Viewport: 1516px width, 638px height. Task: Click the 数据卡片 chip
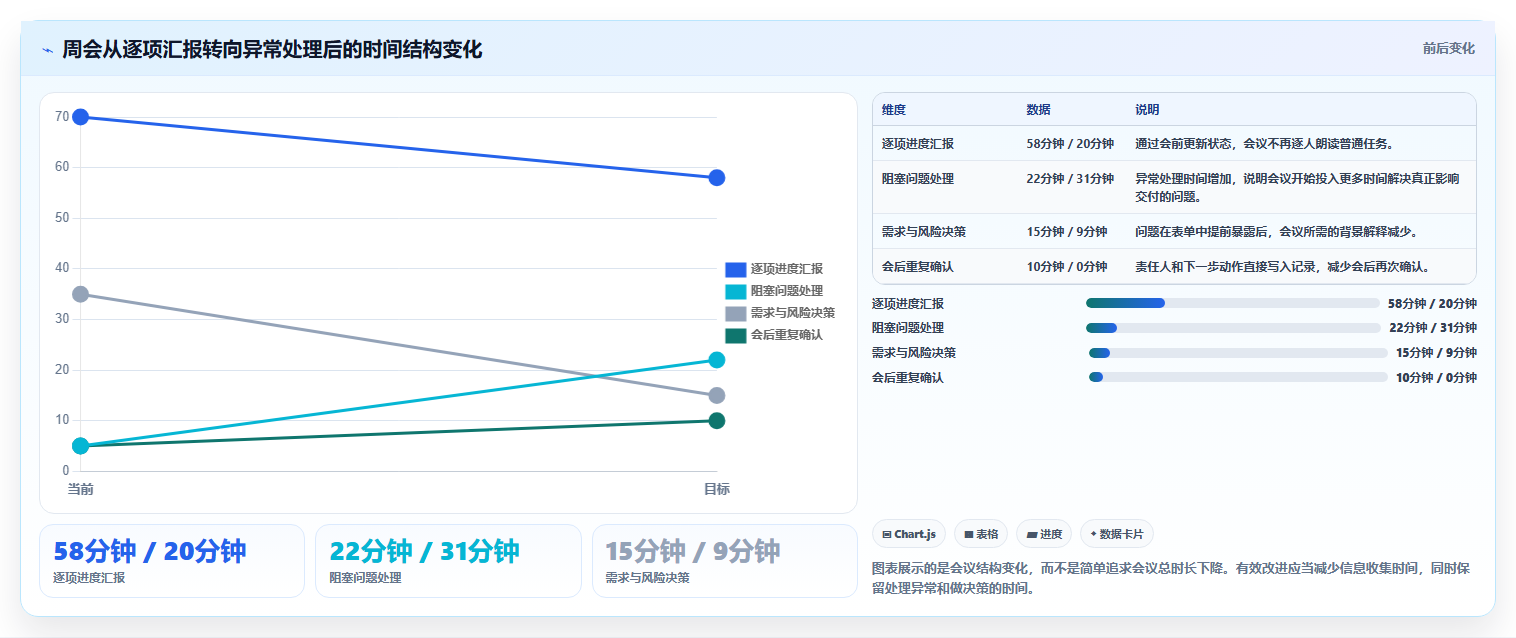point(1117,534)
